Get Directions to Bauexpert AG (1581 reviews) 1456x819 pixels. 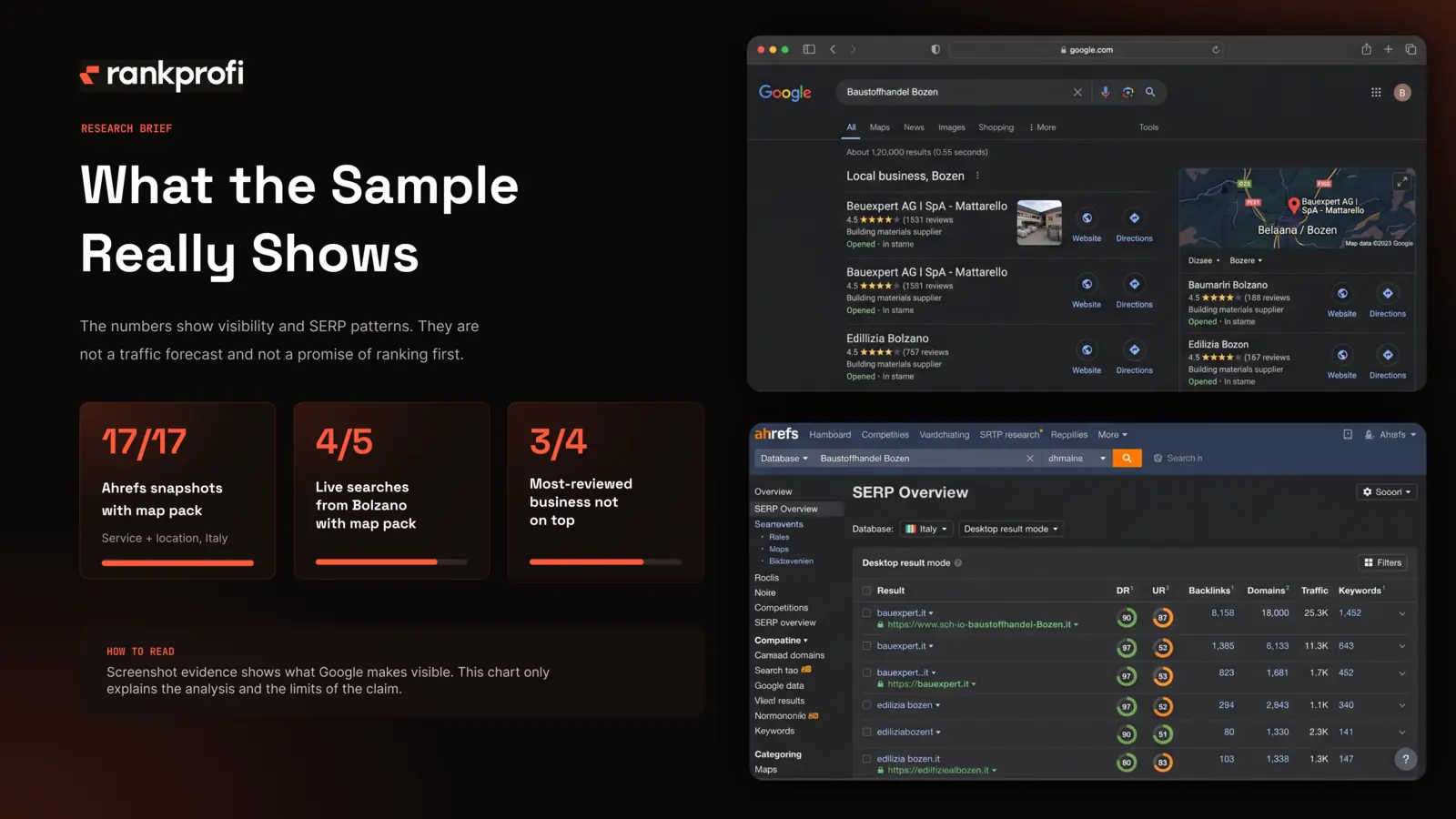1134,284
